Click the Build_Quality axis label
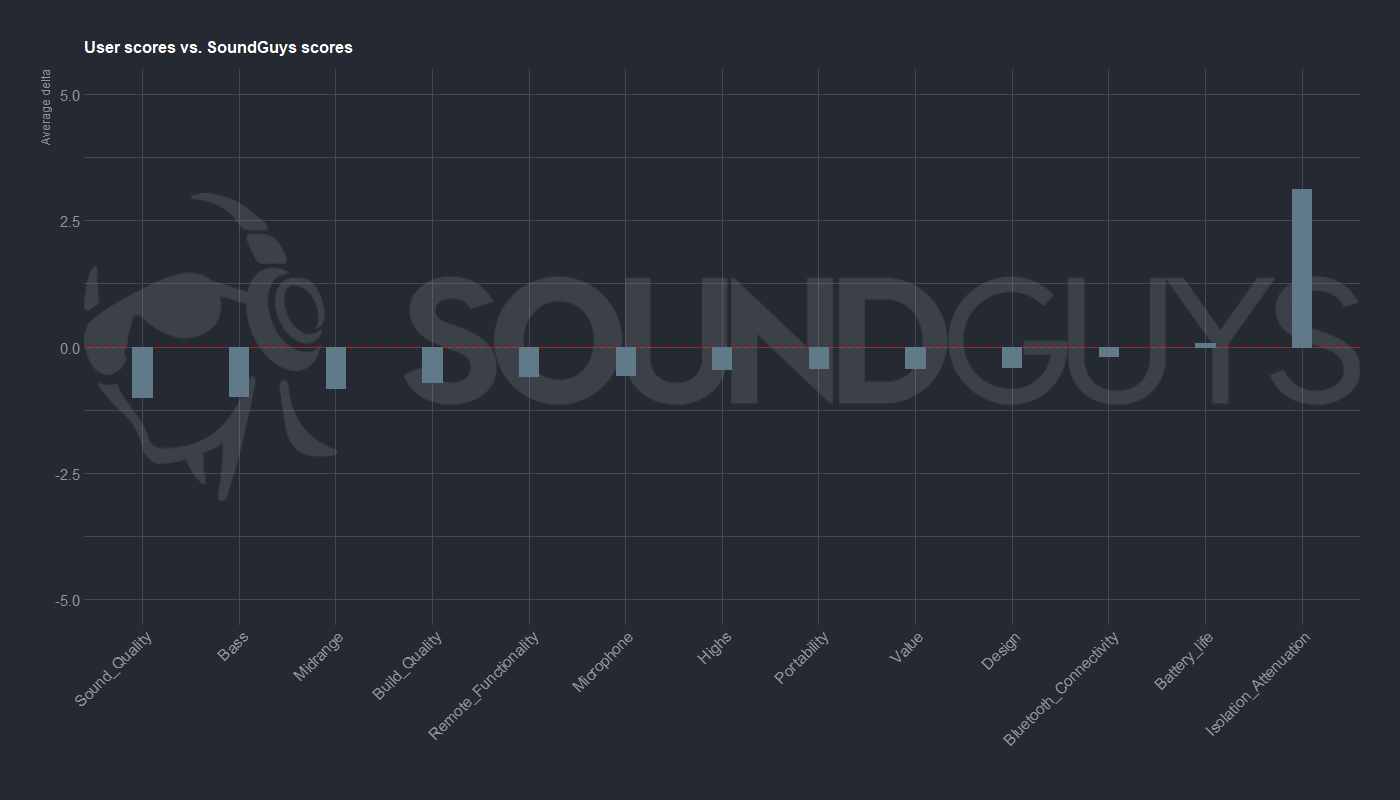This screenshot has width=1400, height=800. coord(407,665)
